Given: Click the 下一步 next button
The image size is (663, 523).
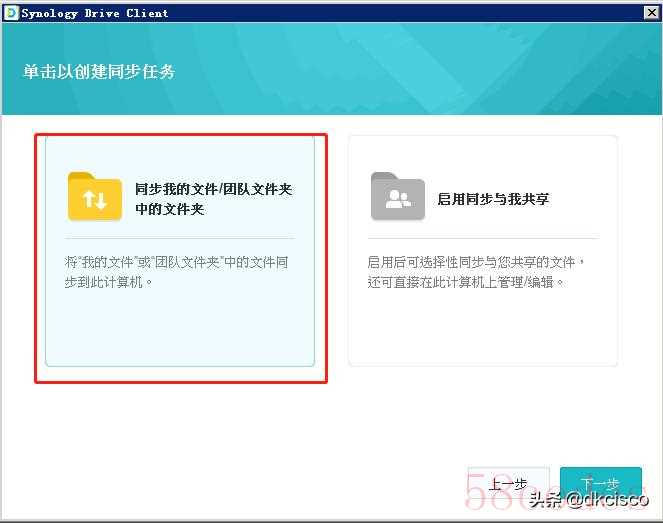Looking at the screenshot, I should point(600,484).
